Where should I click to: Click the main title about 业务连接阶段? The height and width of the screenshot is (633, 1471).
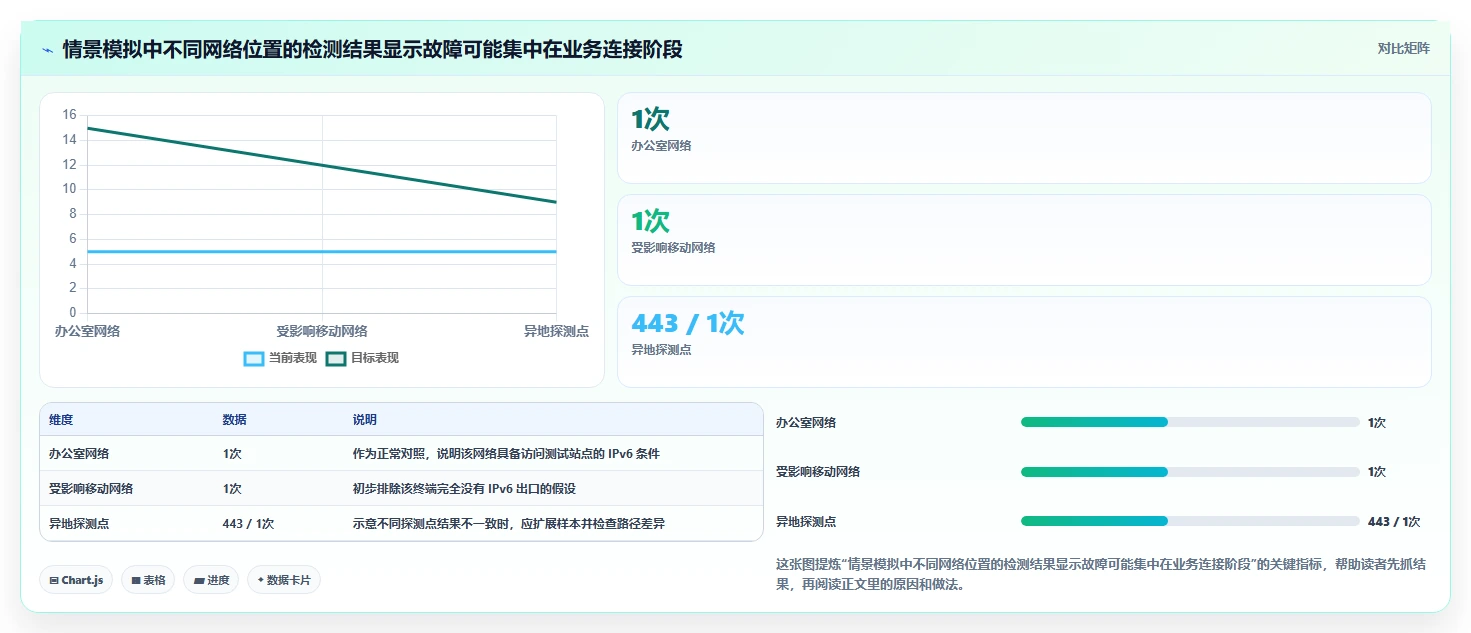(x=372, y=49)
